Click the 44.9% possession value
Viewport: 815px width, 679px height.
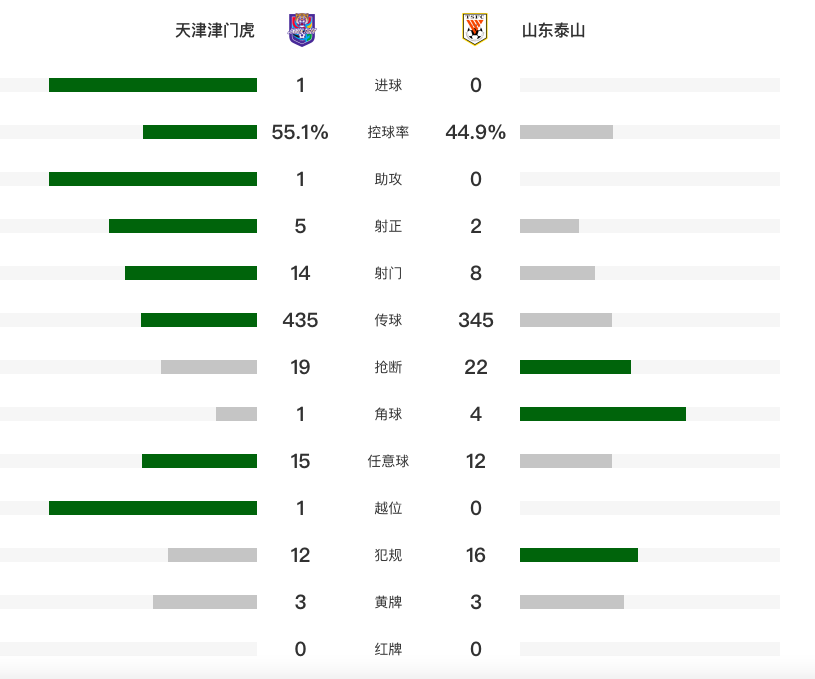(476, 132)
